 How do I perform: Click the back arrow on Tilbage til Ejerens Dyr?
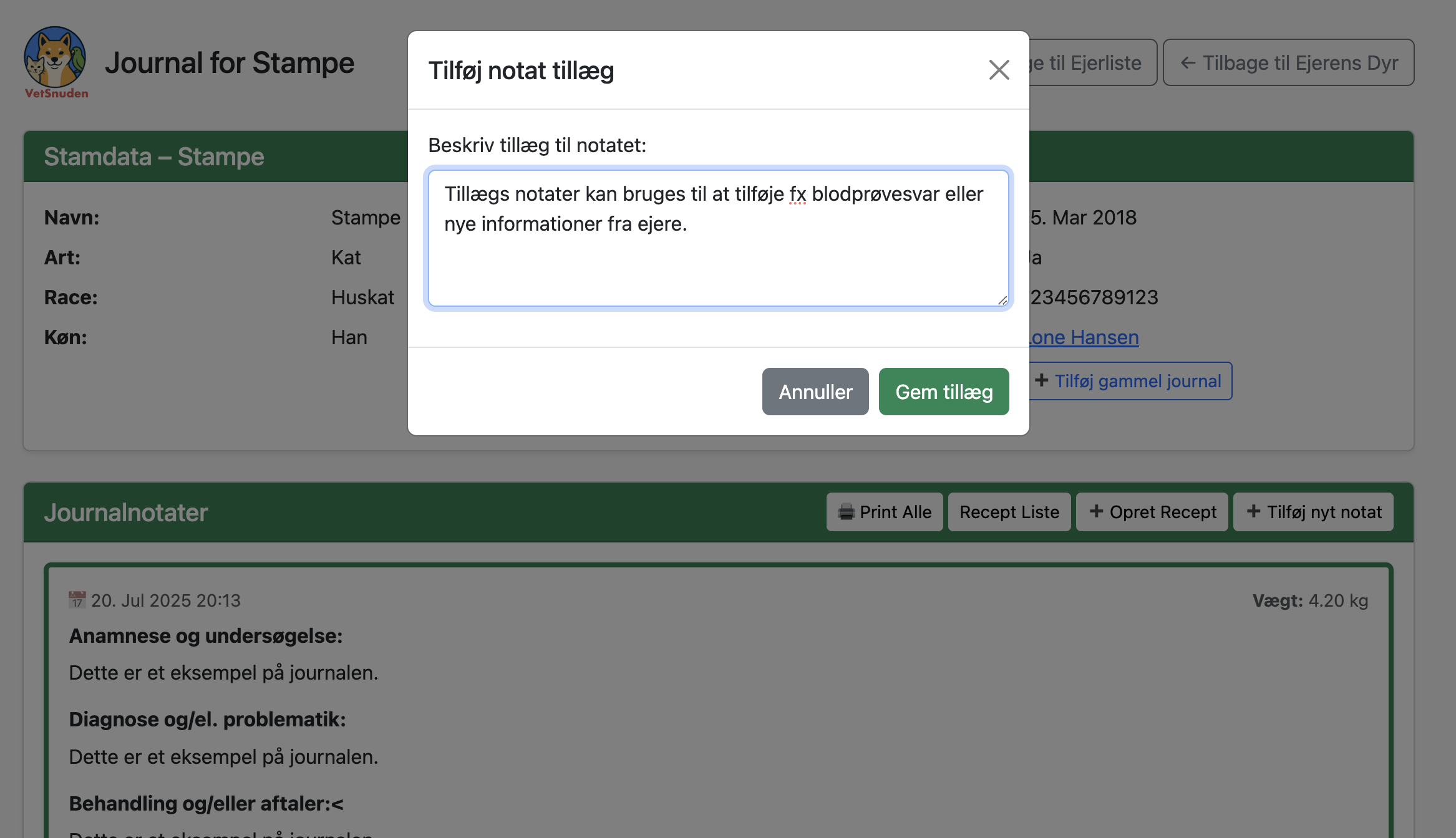click(1188, 62)
